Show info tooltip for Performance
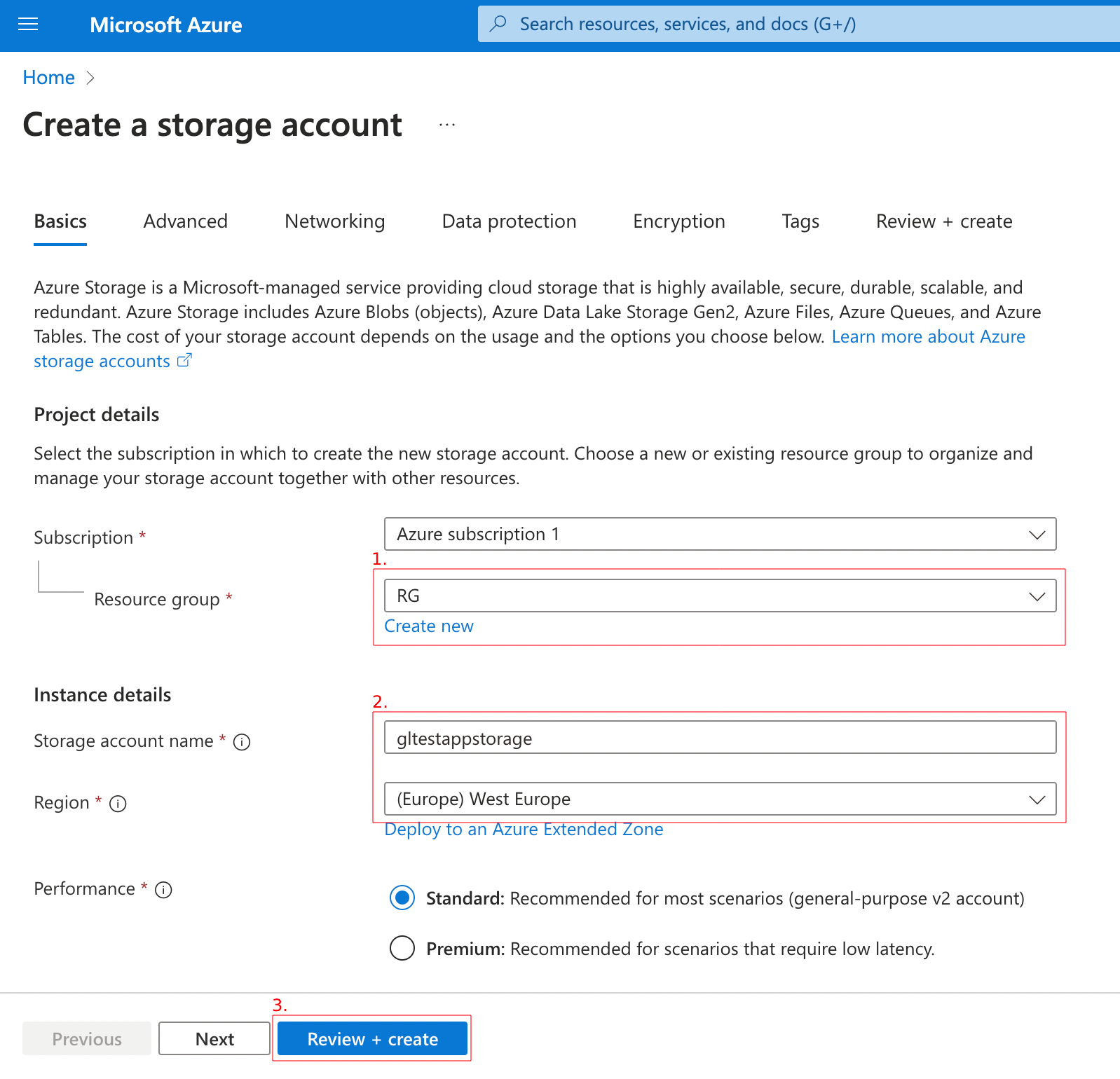Image resolution: width=1120 pixels, height=1079 pixels. click(163, 890)
